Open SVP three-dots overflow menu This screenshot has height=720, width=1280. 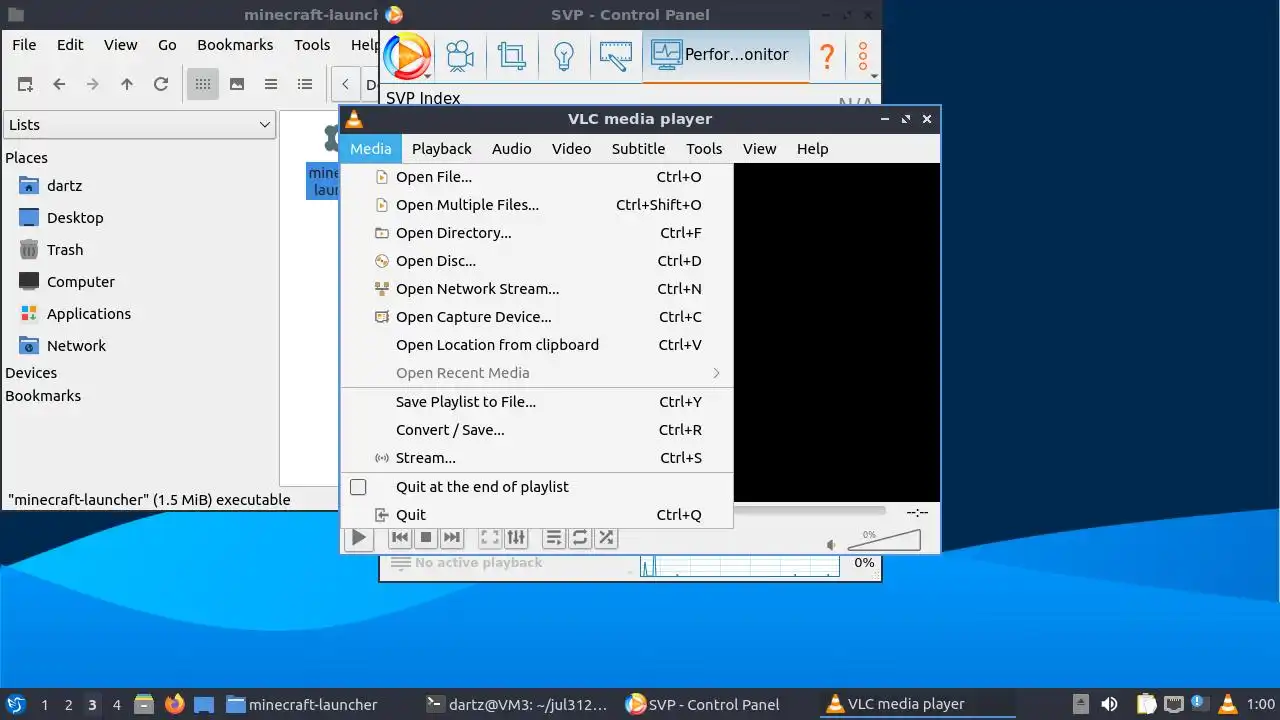point(863,55)
